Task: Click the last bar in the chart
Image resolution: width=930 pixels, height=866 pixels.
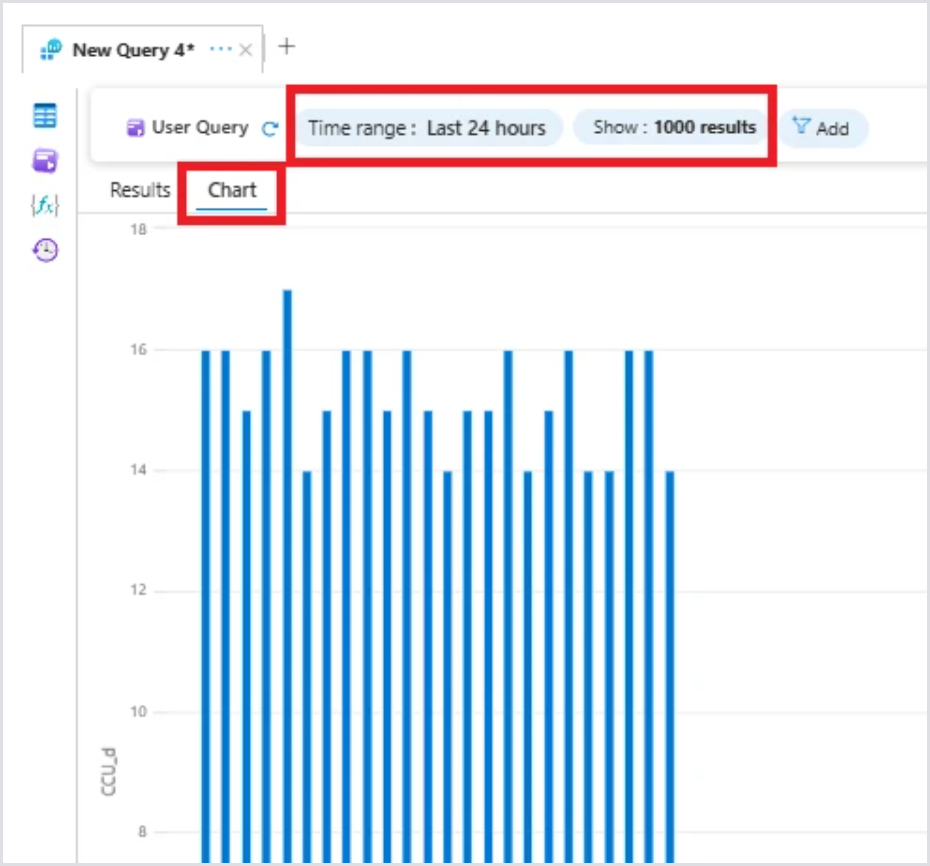Action: 670,660
